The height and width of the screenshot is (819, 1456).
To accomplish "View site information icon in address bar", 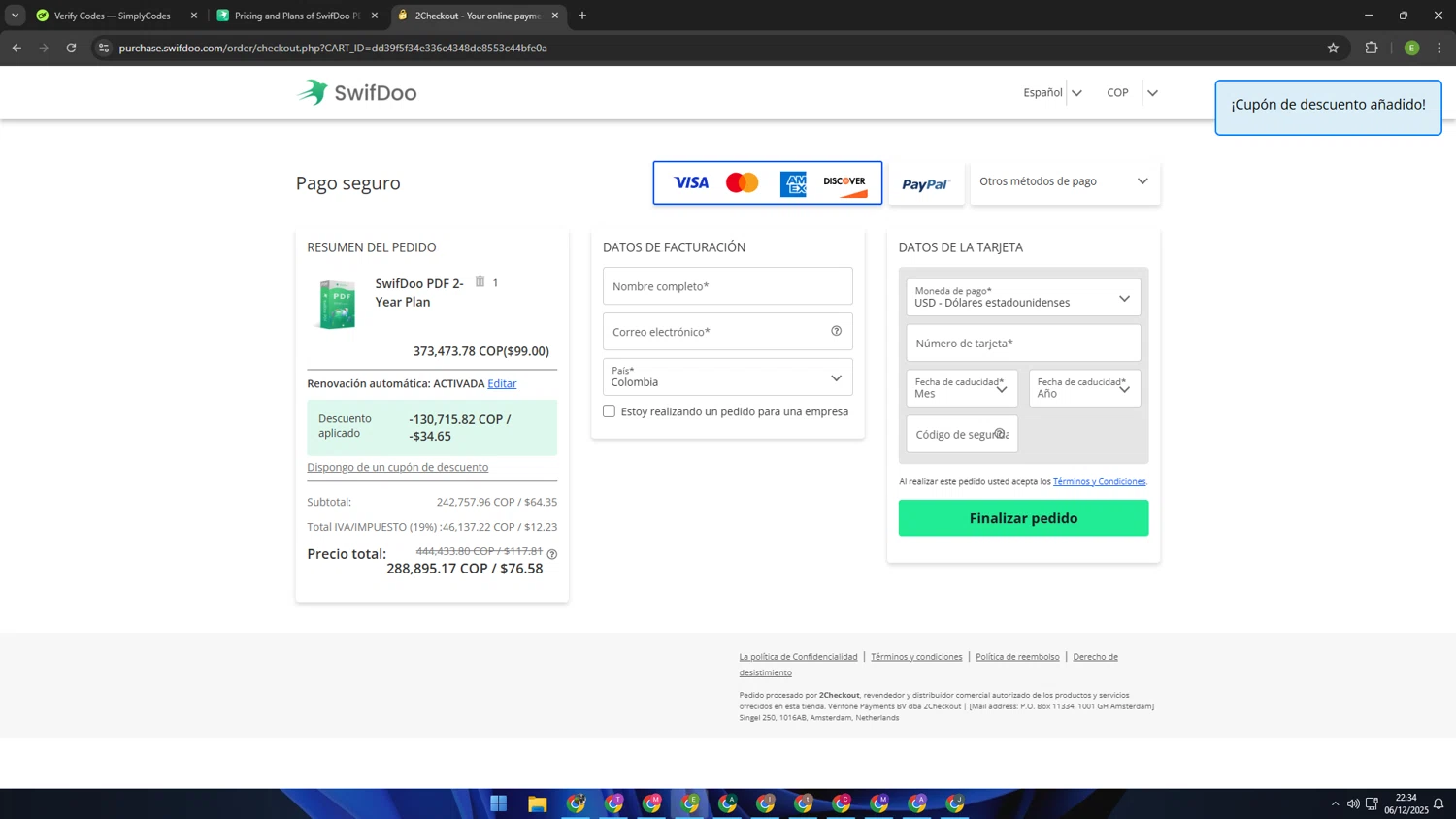I will 104,48.
